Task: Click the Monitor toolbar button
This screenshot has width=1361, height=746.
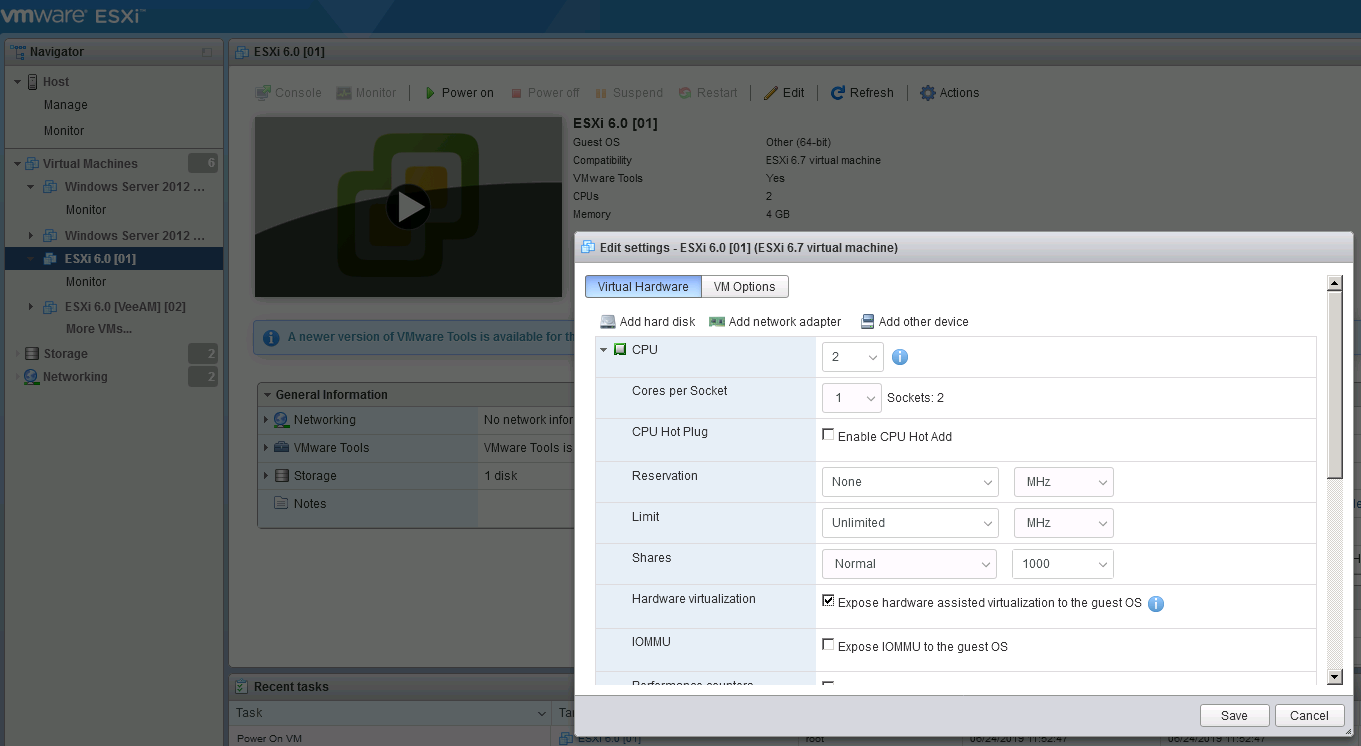Action: pyautogui.click(x=366, y=93)
